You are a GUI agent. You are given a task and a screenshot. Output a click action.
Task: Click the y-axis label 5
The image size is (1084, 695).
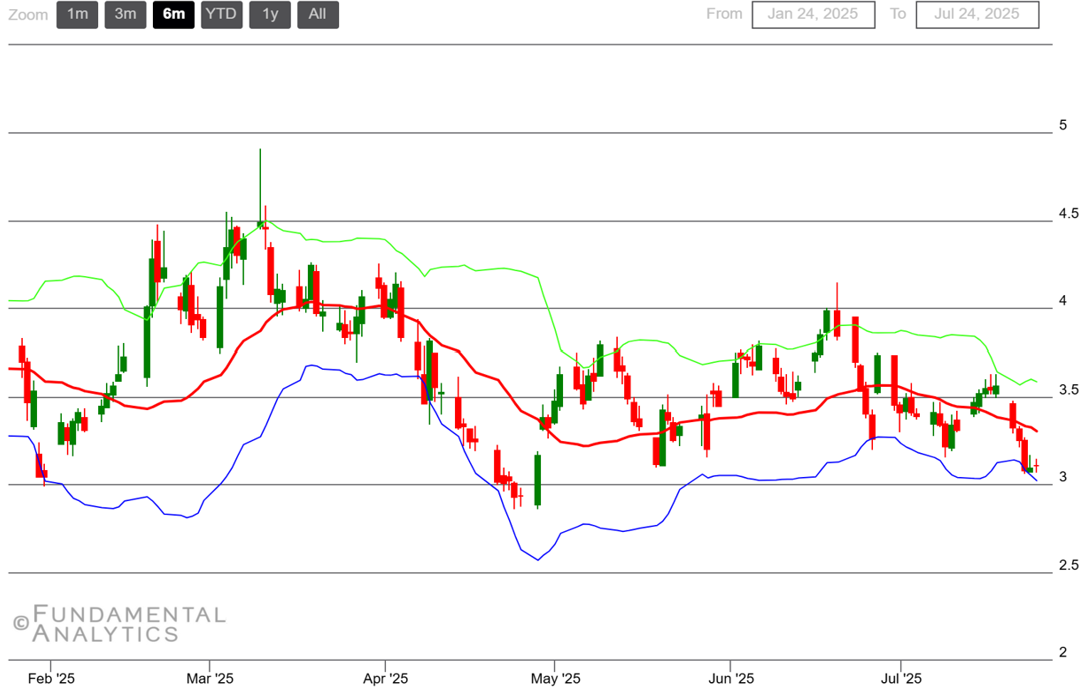pos(1061,125)
